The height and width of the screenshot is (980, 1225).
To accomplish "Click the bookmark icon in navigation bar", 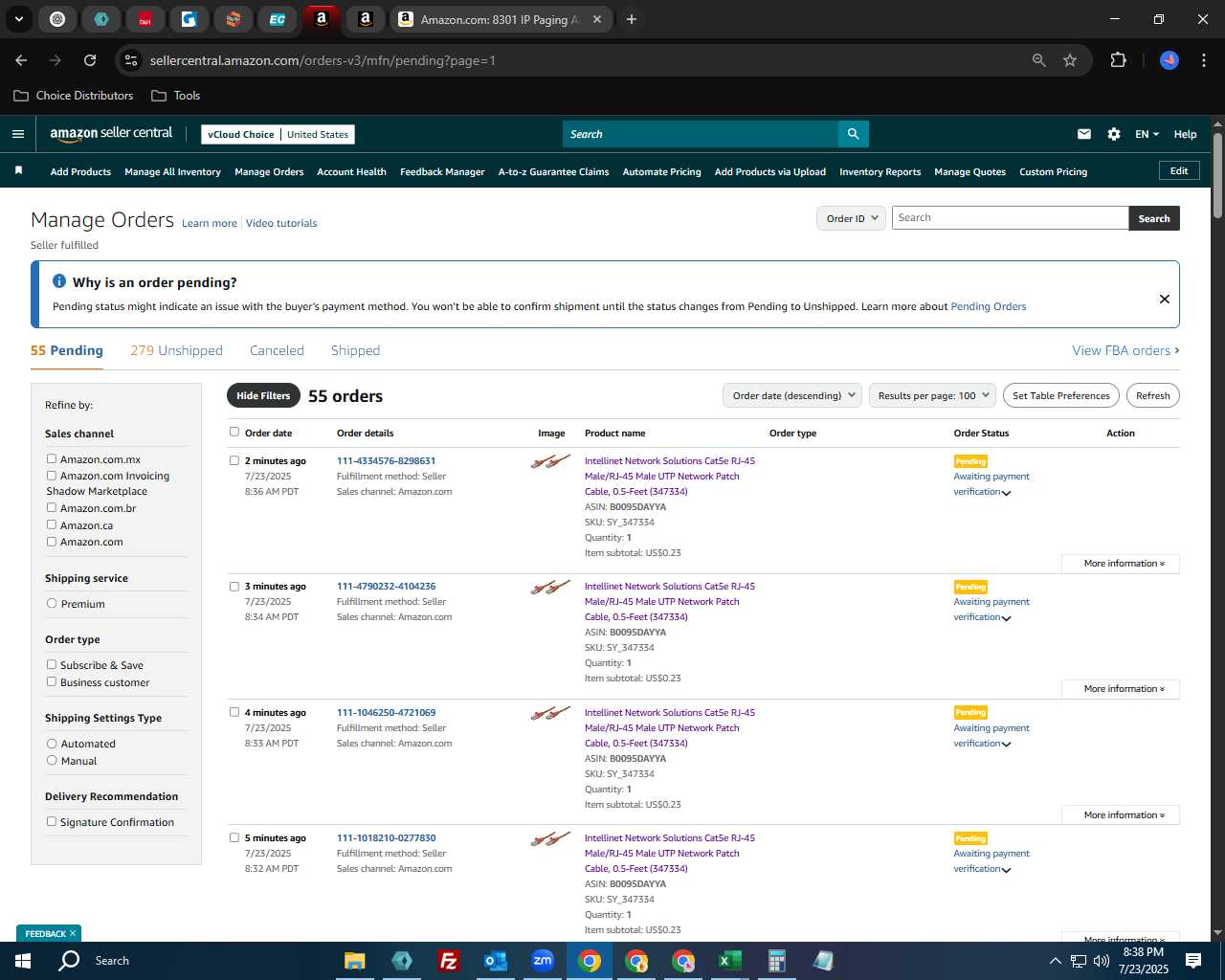I will click(x=18, y=171).
